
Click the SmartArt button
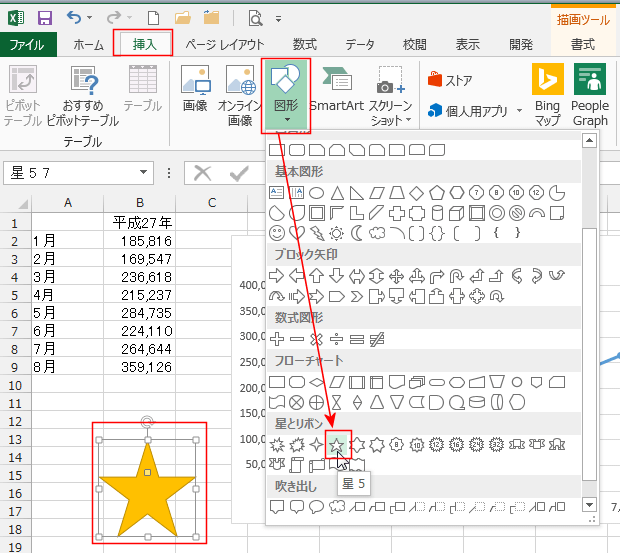tap(336, 96)
